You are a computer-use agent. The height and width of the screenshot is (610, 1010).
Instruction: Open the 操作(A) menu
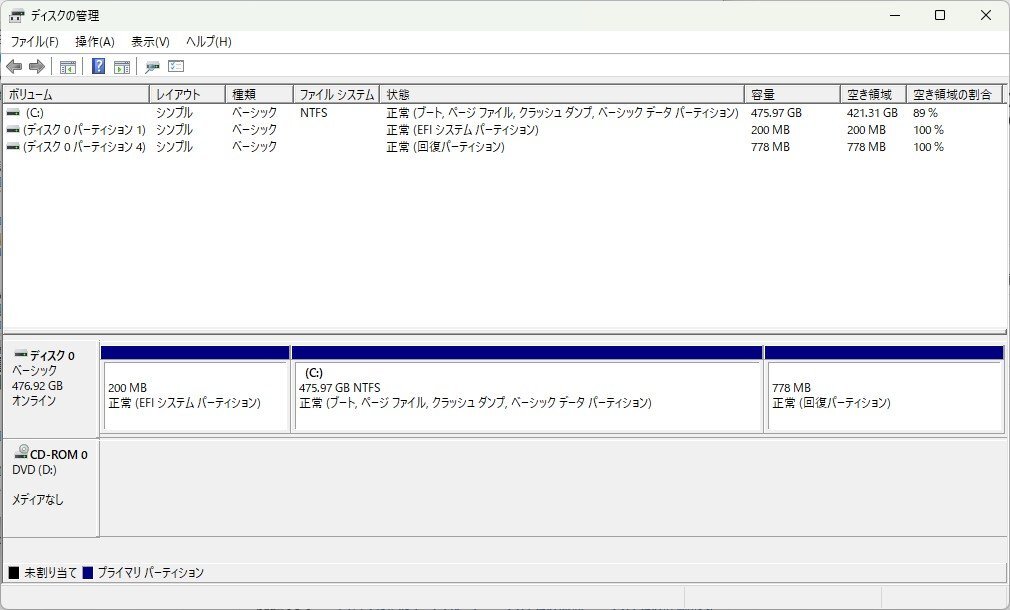pyautogui.click(x=97, y=41)
